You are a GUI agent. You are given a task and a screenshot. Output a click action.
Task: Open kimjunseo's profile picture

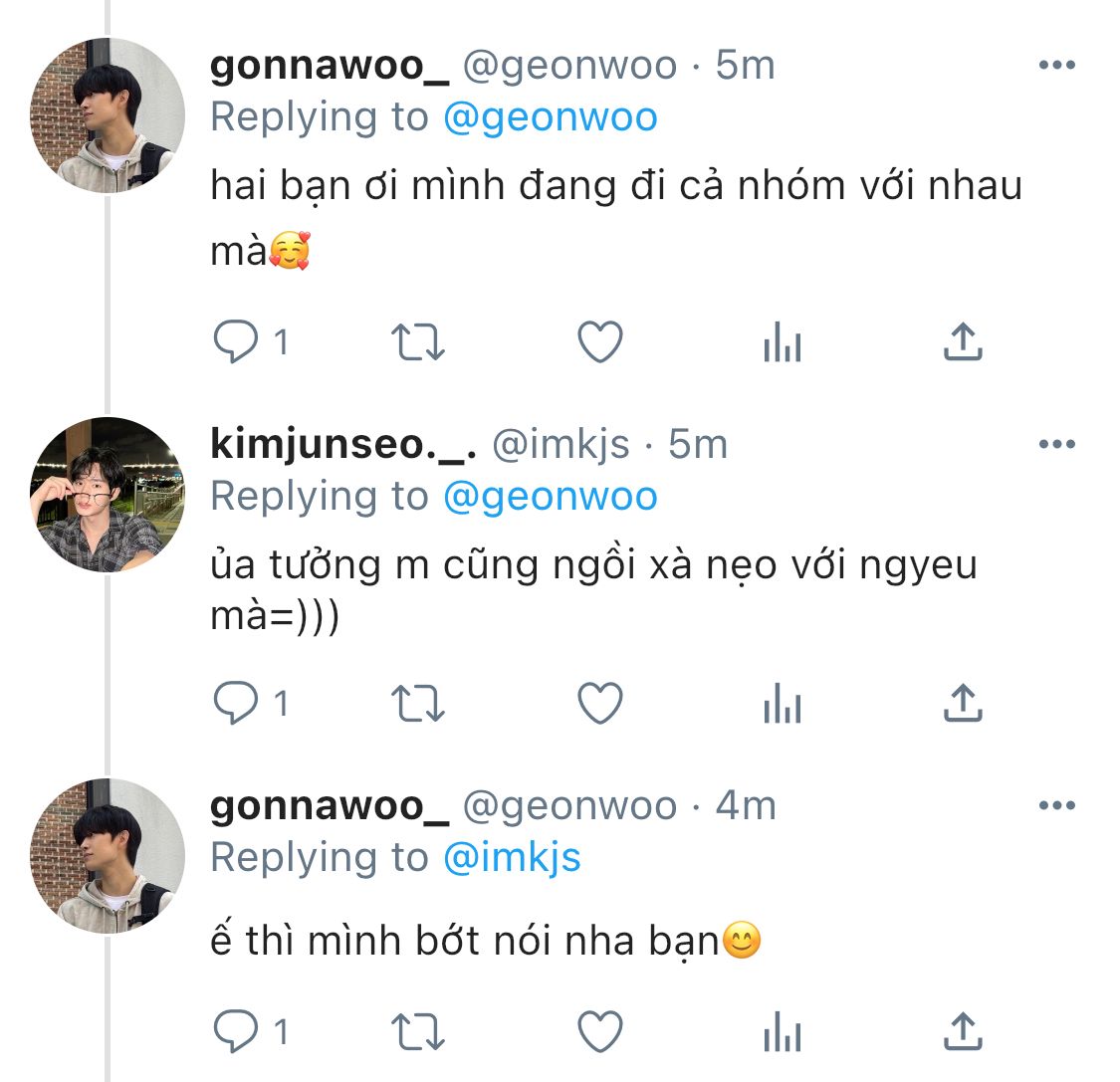pos(108,495)
